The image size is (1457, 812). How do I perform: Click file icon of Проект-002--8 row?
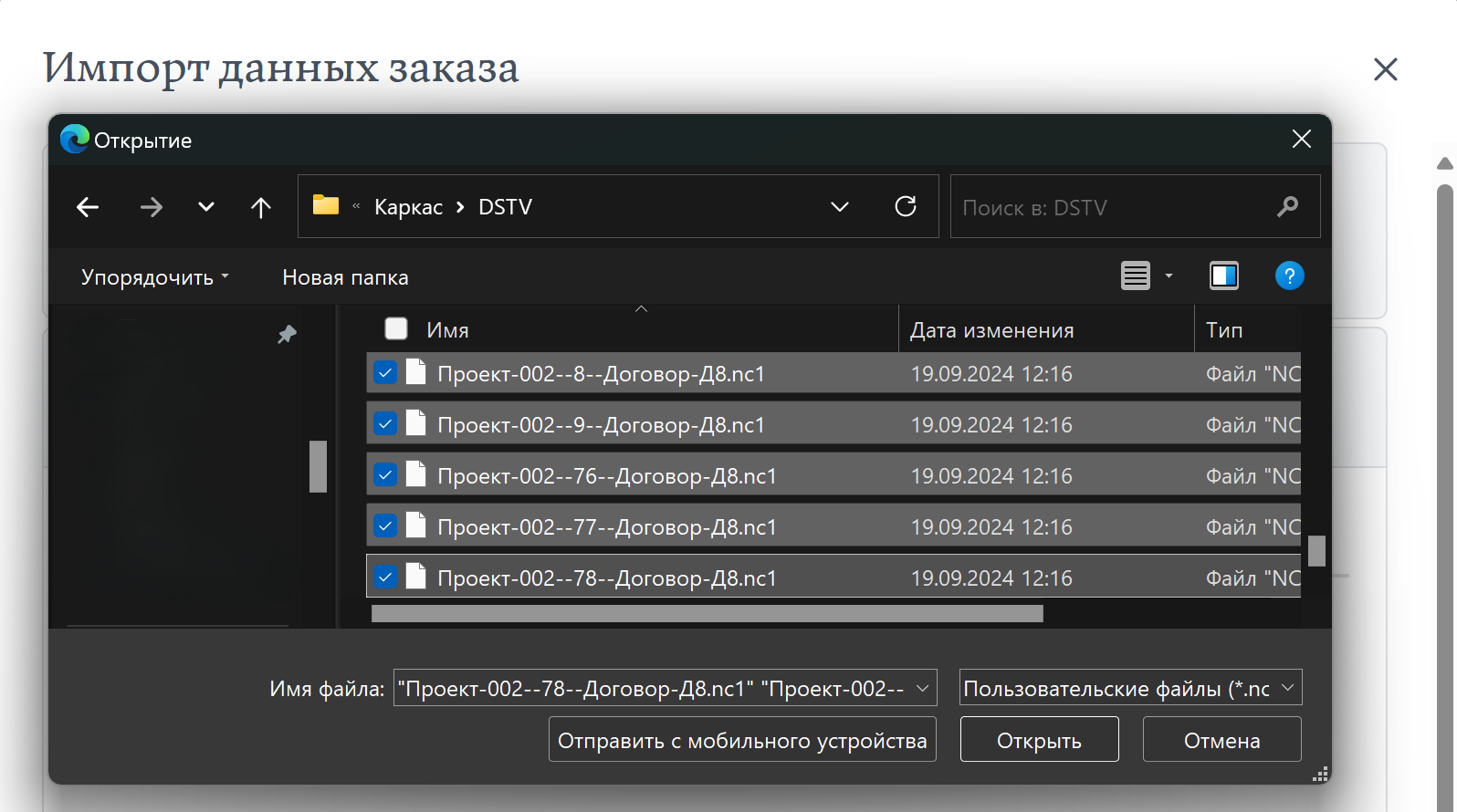click(x=416, y=372)
